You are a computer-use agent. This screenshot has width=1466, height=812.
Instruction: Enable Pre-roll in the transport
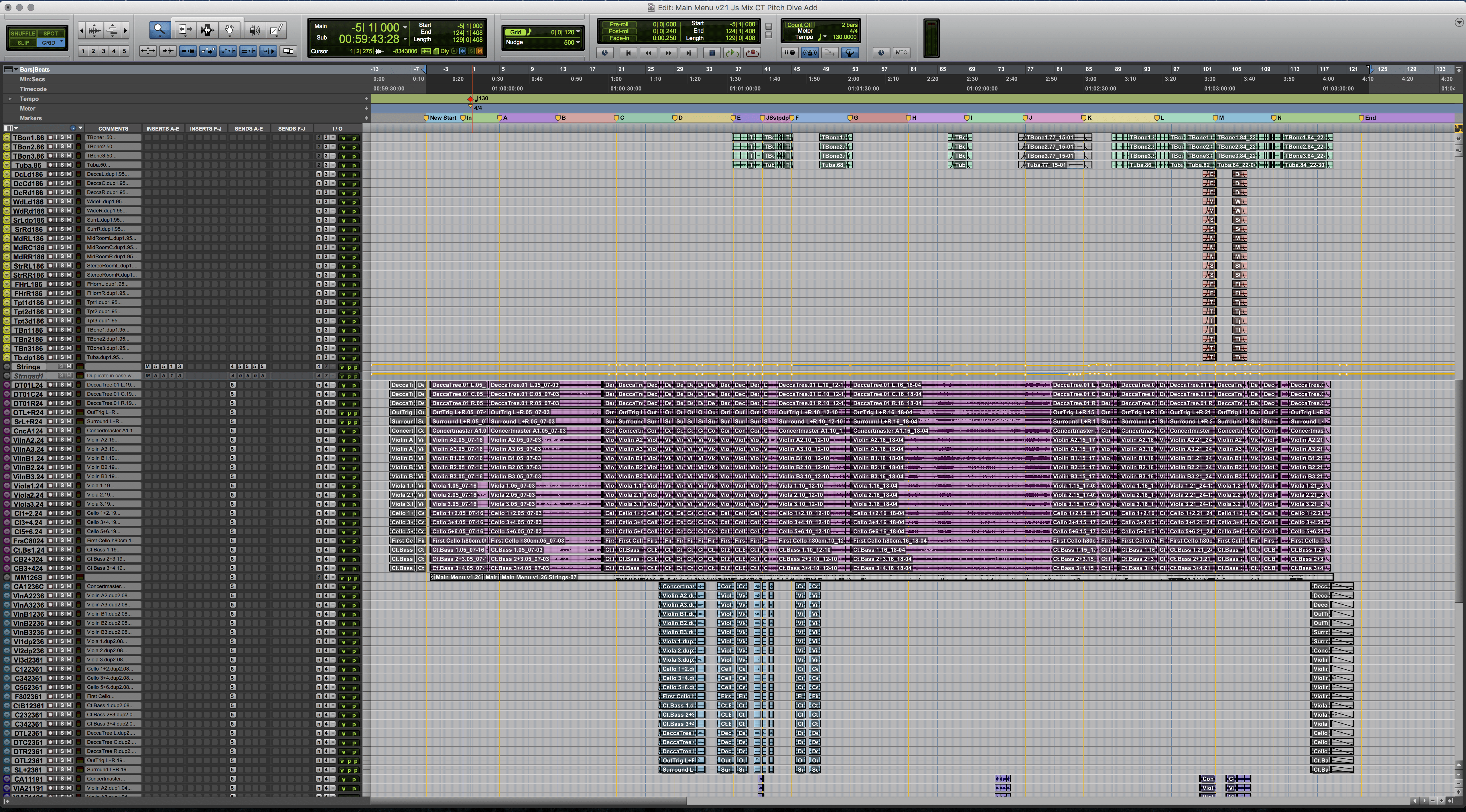618,24
